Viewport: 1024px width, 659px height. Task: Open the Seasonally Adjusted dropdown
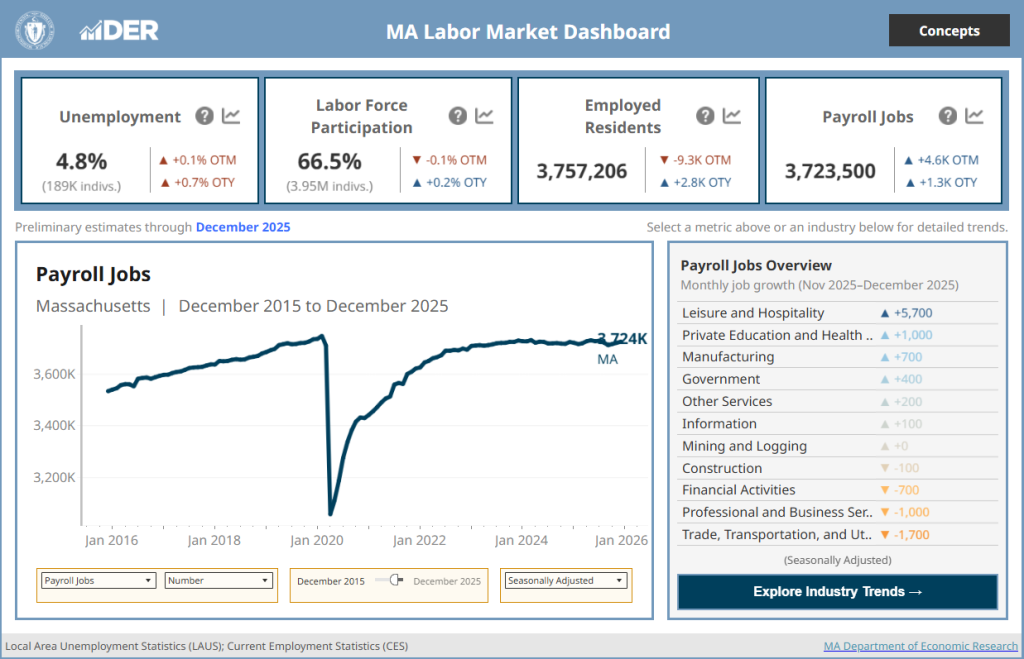point(566,580)
